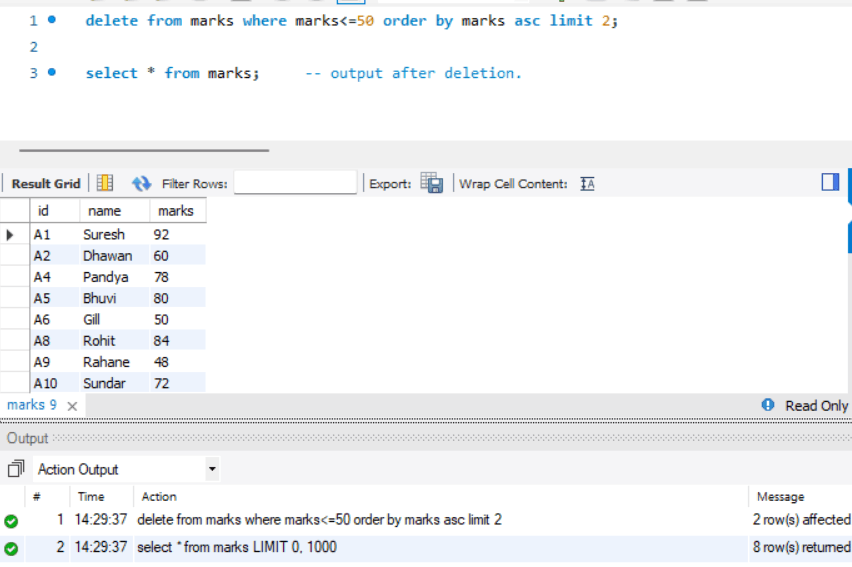Select the marks 9 result tab

click(32, 405)
